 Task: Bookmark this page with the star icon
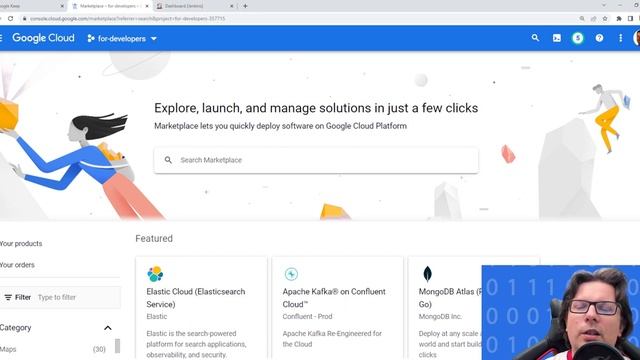click(605, 19)
